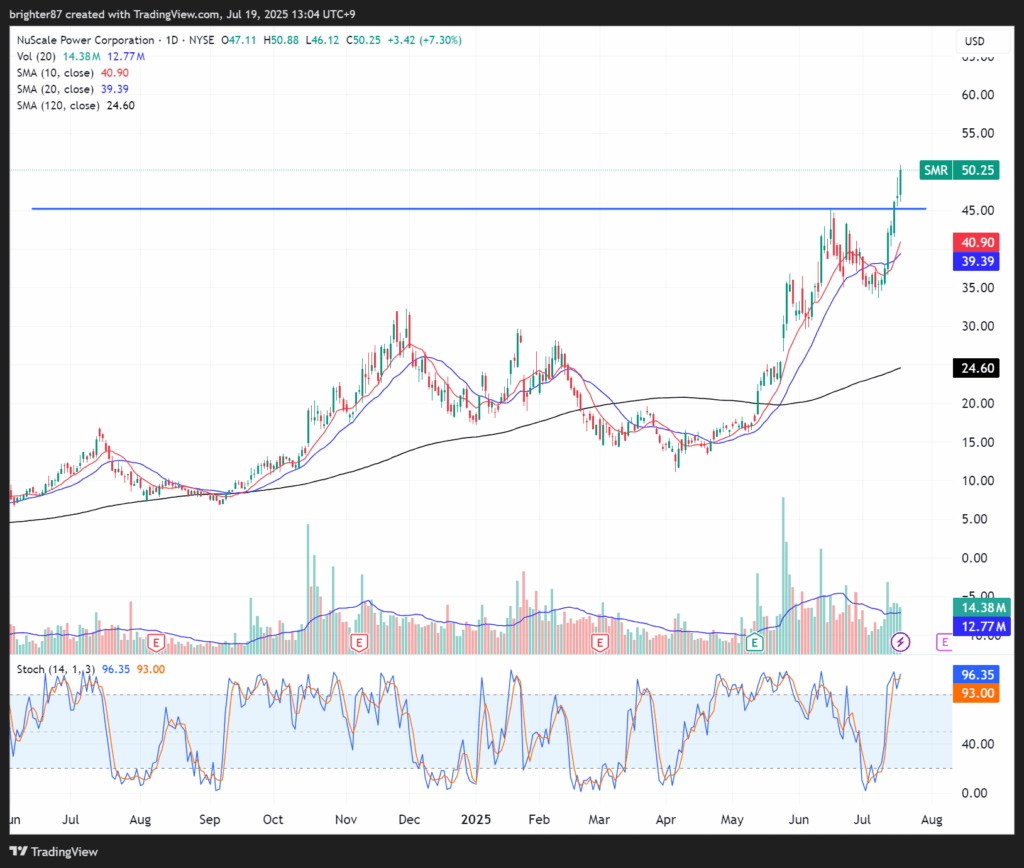Click the 20.00 price scale label

(x=978, y=403)
